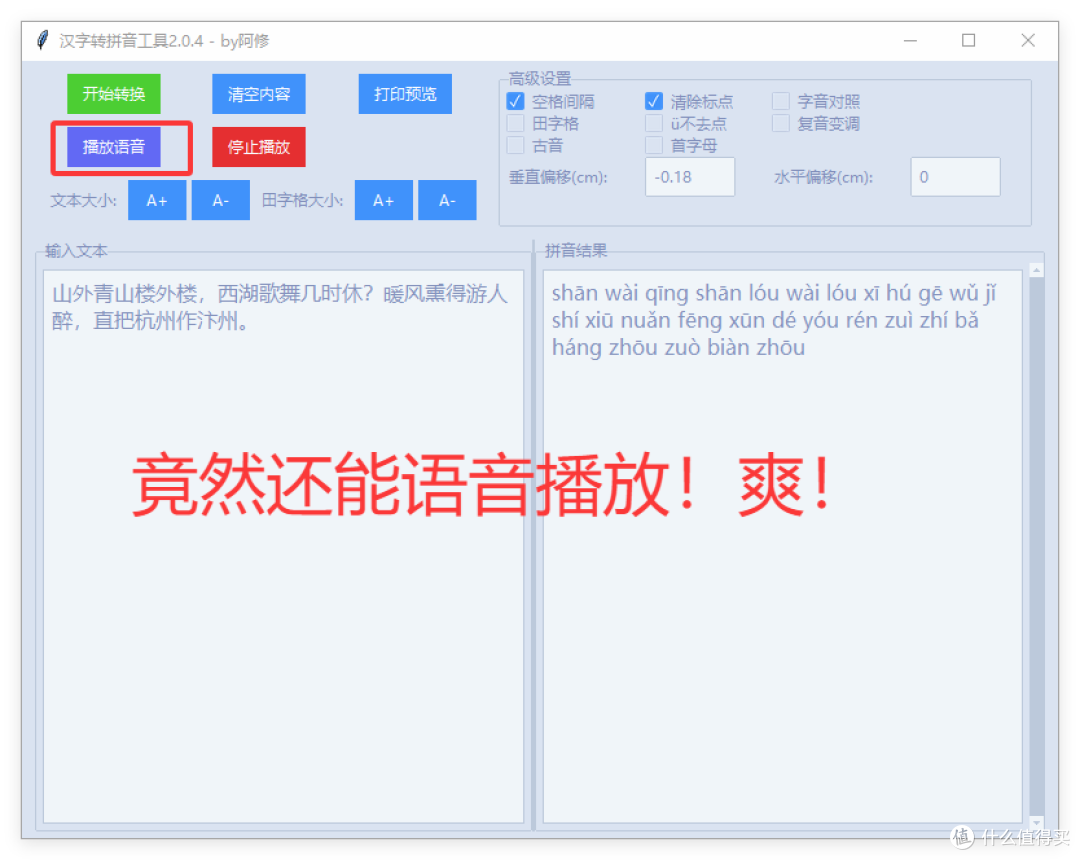Click inside the 输入文本 text area
1080x860 pixels.
(283, 546)
